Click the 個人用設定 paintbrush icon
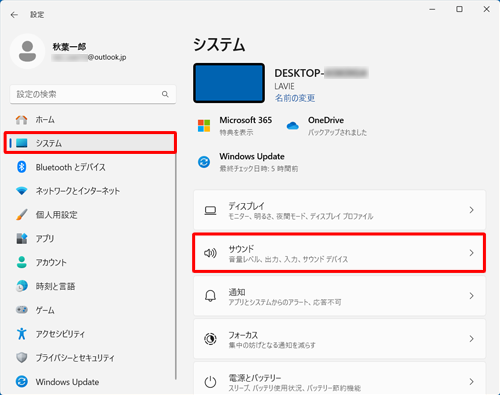Viewport: 500px width, 395px height. 22,215
